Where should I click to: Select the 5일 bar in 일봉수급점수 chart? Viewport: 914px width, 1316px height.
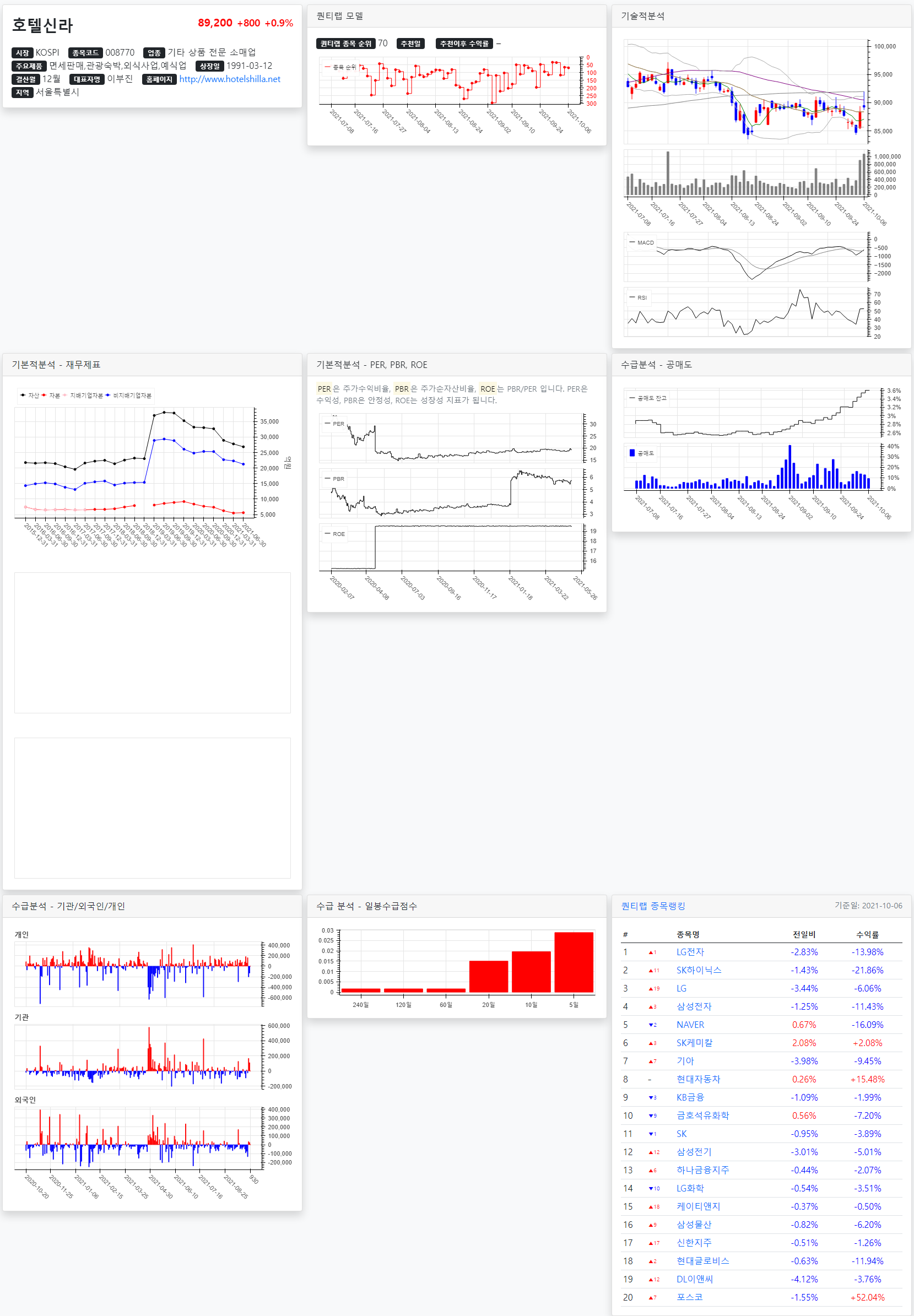[574, 962]
